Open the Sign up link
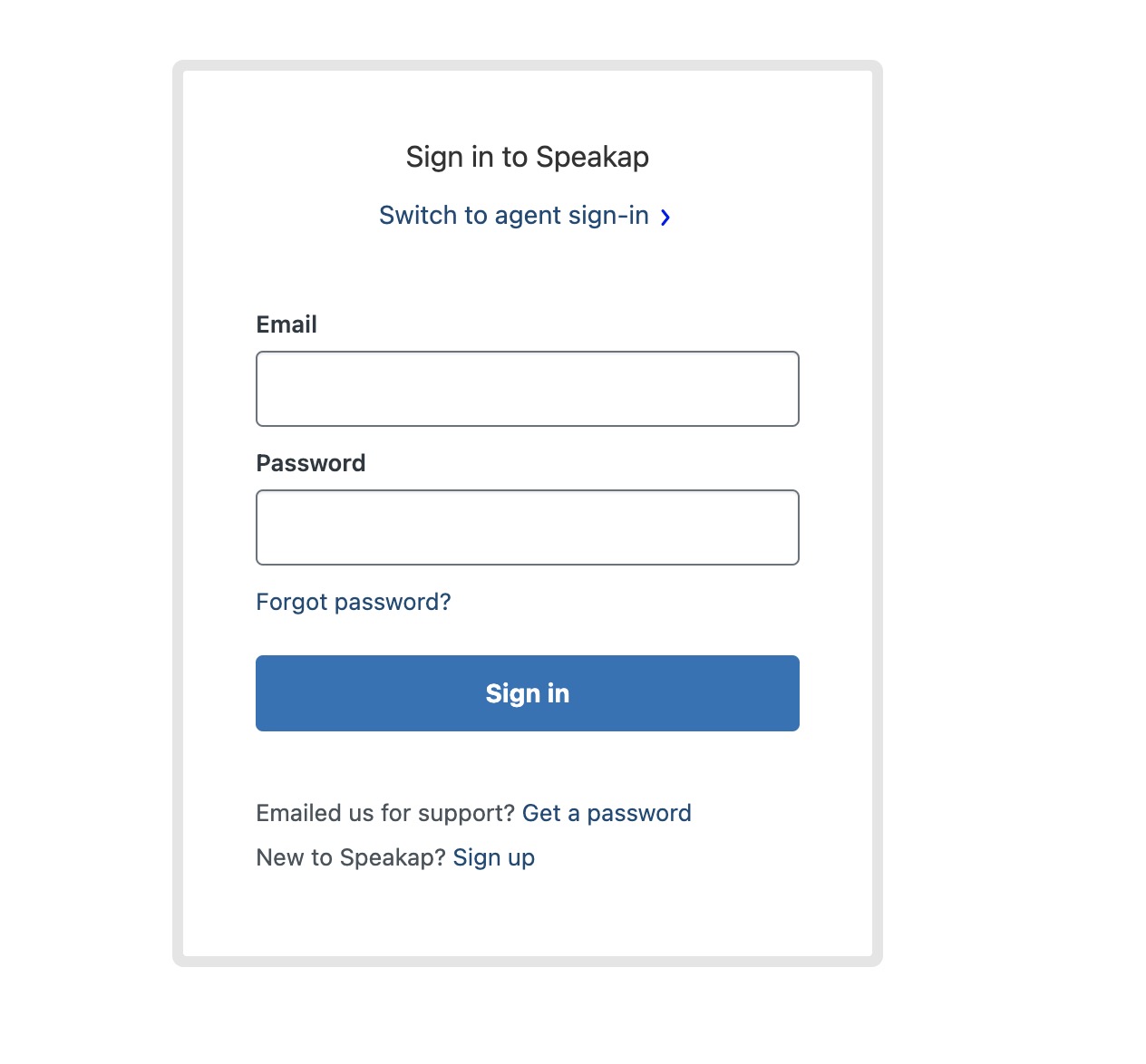Image resolution: width=1146 pixels, height=1064 pixels. (494, 857)
